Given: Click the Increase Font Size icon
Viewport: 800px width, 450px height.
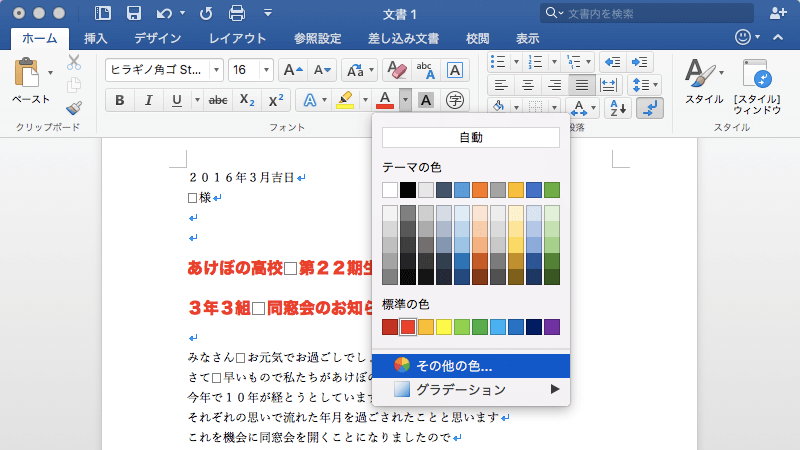Looking at the screenshot, I should 292,70.
